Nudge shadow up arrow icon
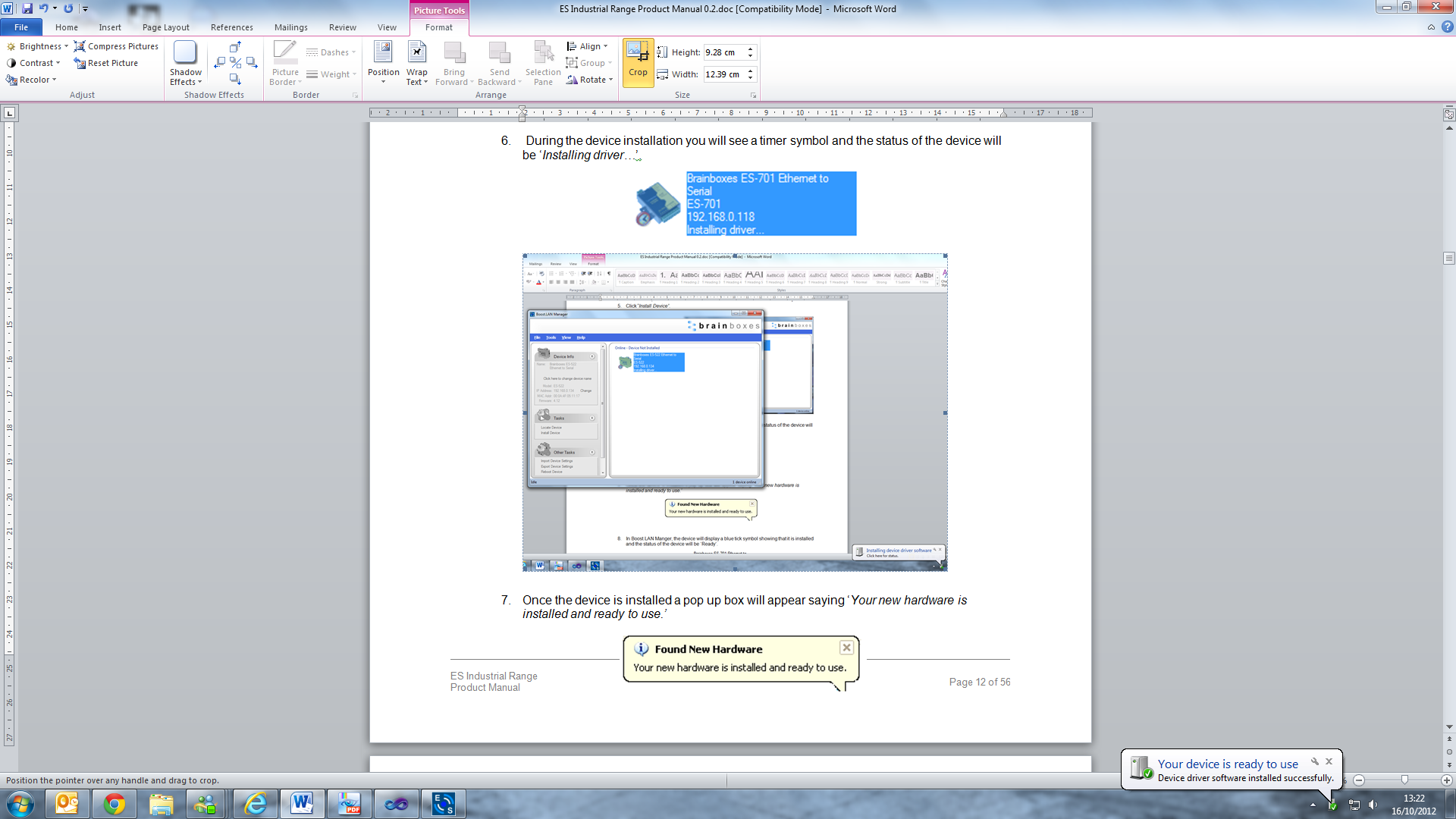 tap(235, 47)
